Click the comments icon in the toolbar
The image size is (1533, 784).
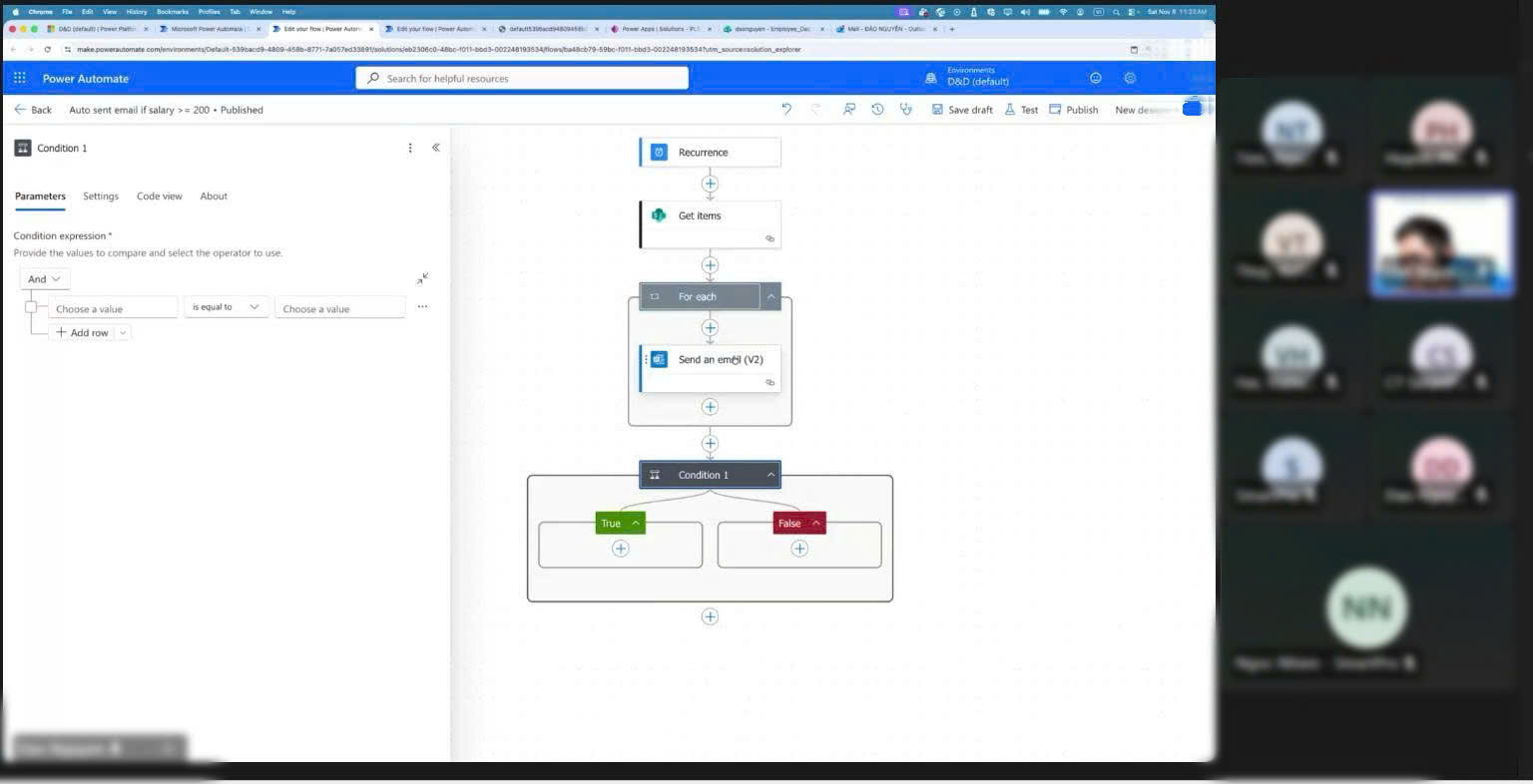pyautogui.click(x=848, y=110)
